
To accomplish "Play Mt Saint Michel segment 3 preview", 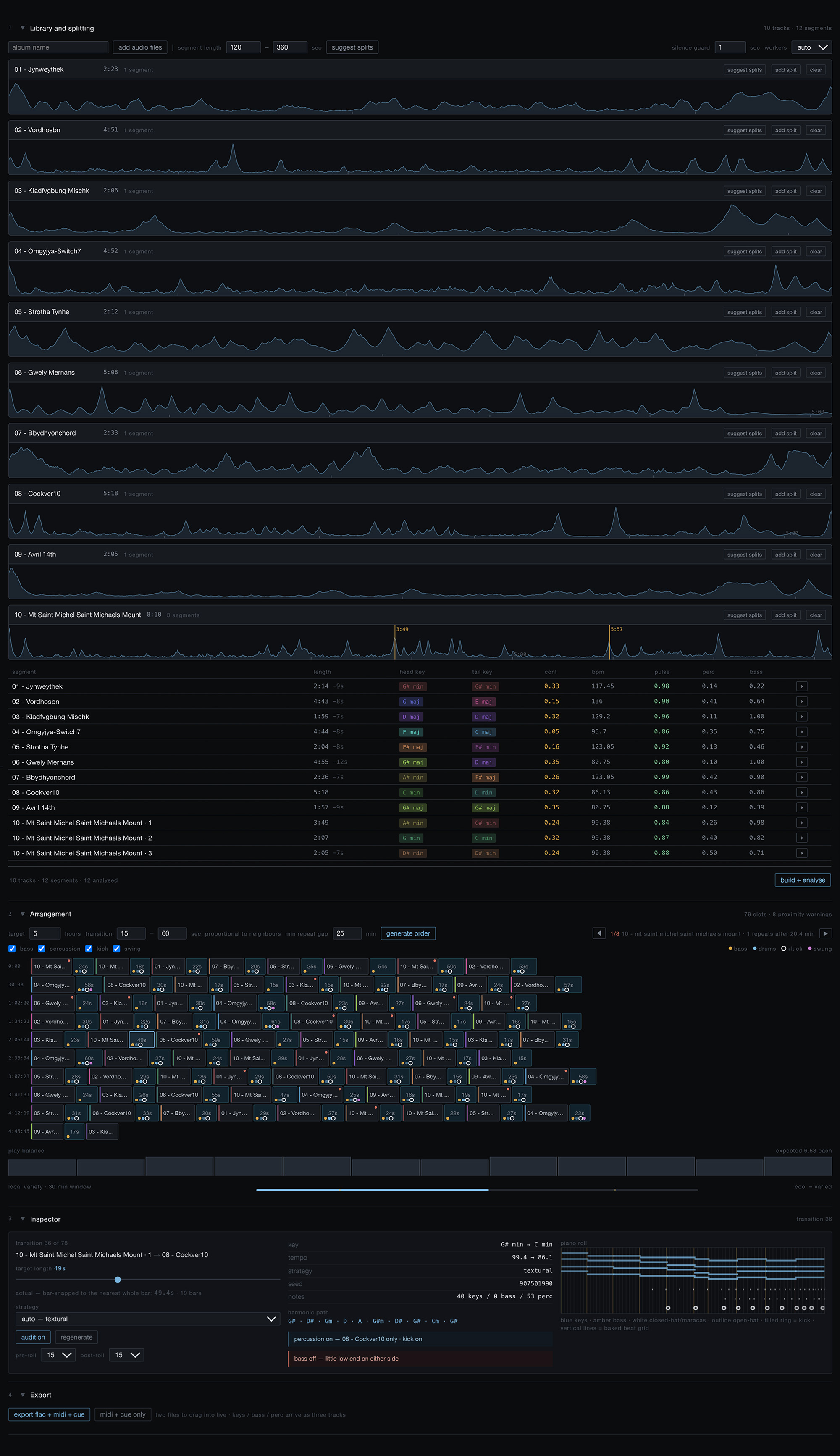I will point(801,853).
